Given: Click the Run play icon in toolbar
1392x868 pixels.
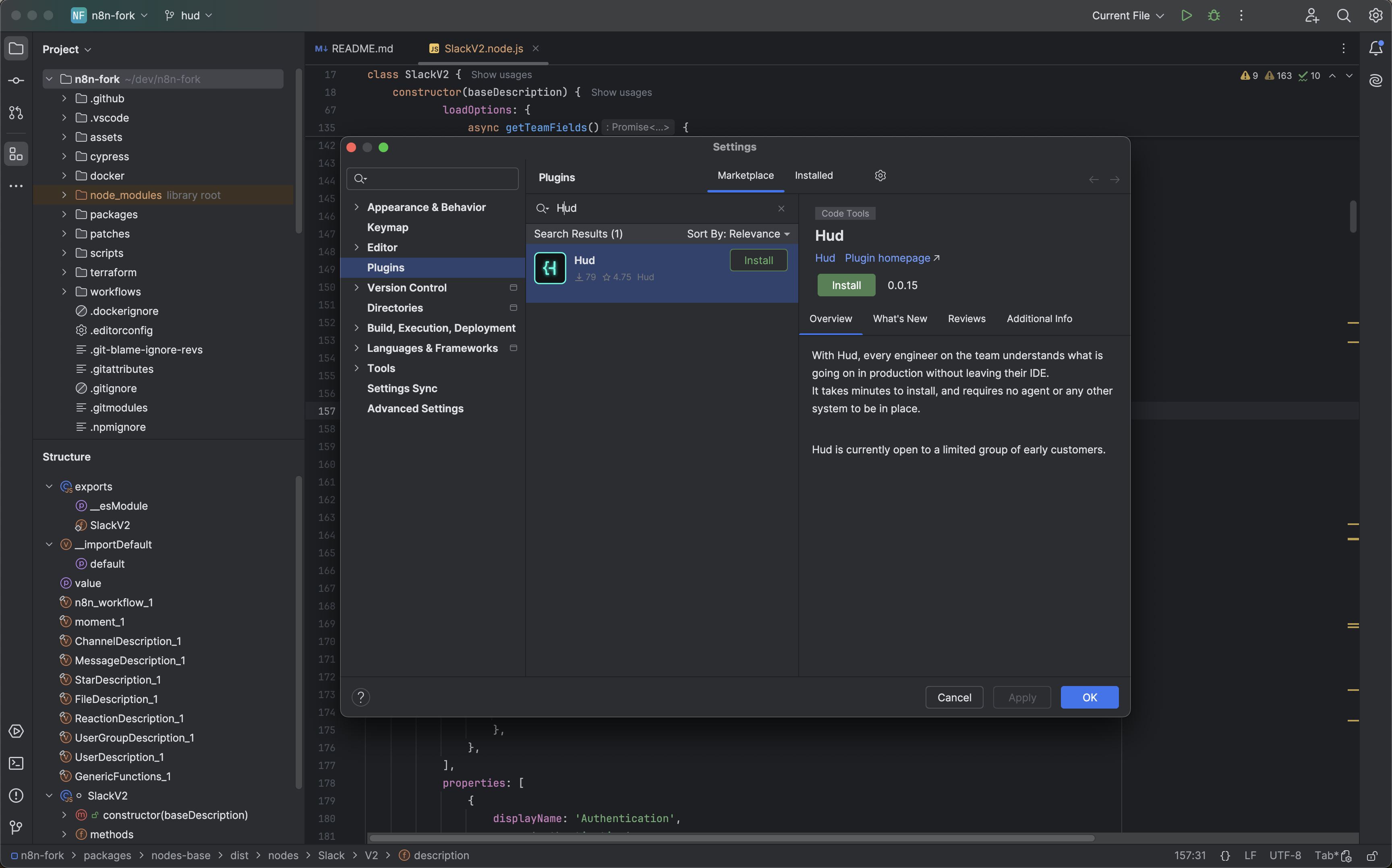Looking at the screenshot, I should [x=1187, y=15].
